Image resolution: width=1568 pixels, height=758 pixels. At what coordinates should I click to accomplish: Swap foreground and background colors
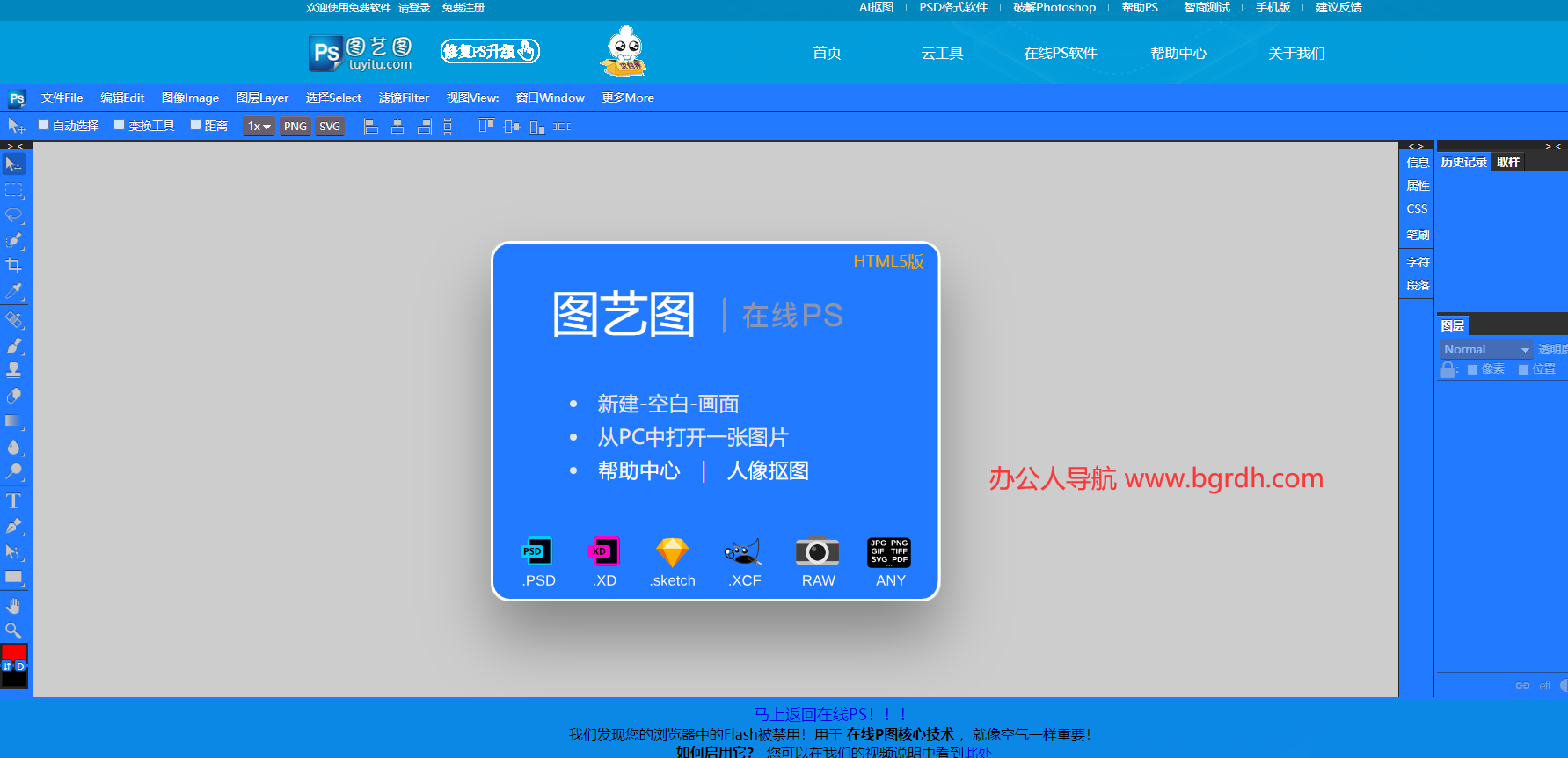click(x=7, y=667)
